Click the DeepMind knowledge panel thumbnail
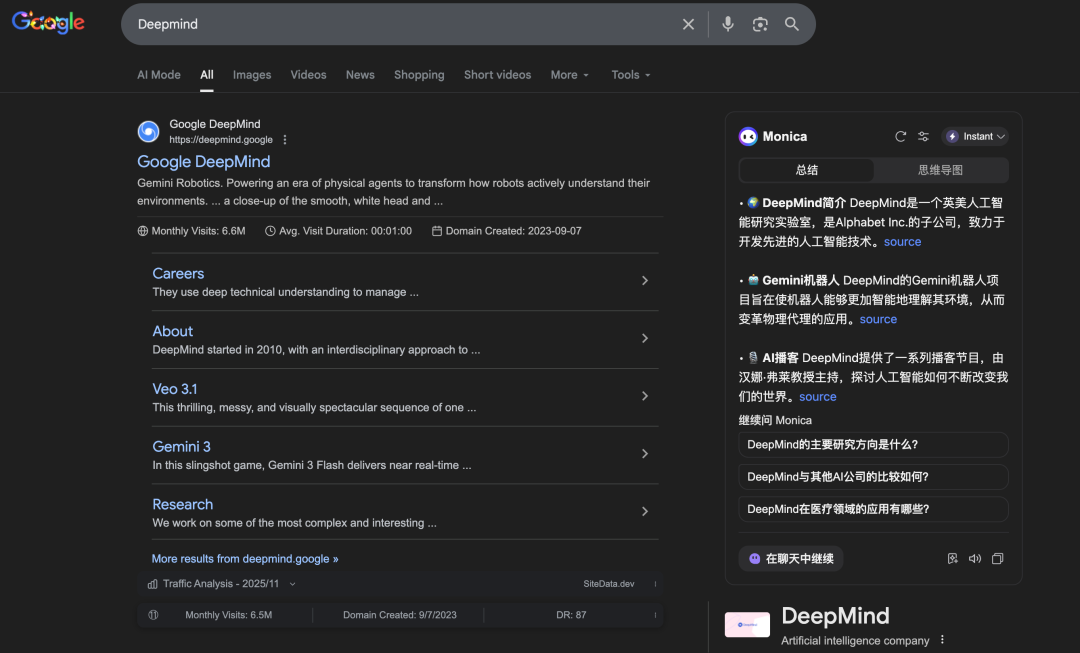This screenshot has width=1080, height=653. (747, 624)
